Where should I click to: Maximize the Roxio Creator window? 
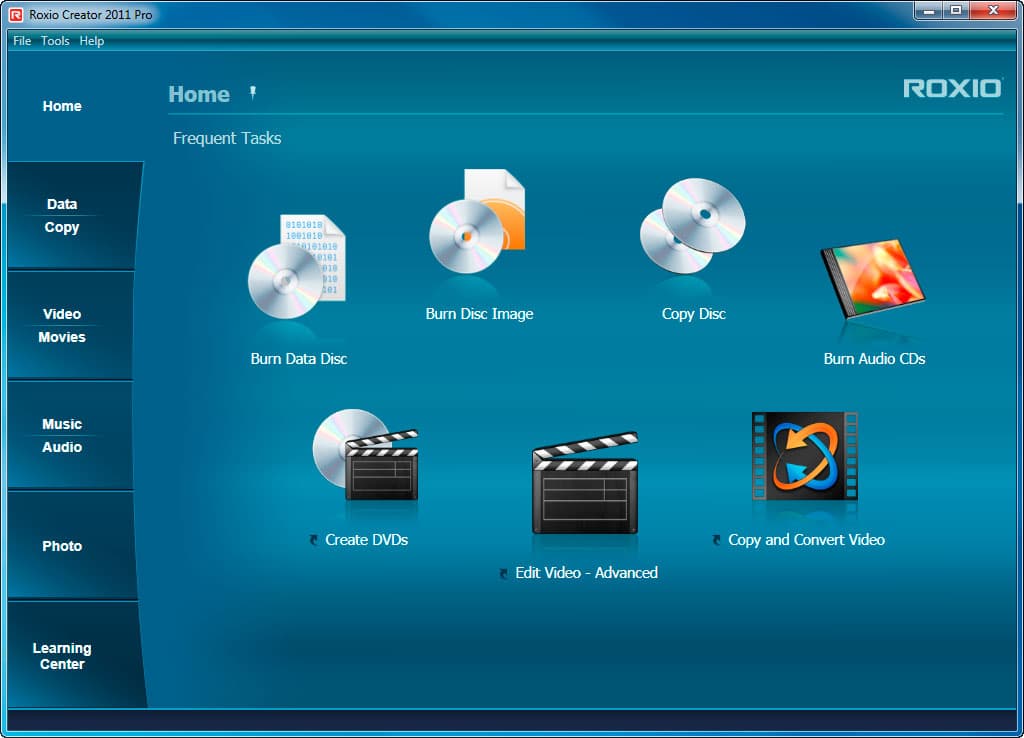[x=956, y=10]
